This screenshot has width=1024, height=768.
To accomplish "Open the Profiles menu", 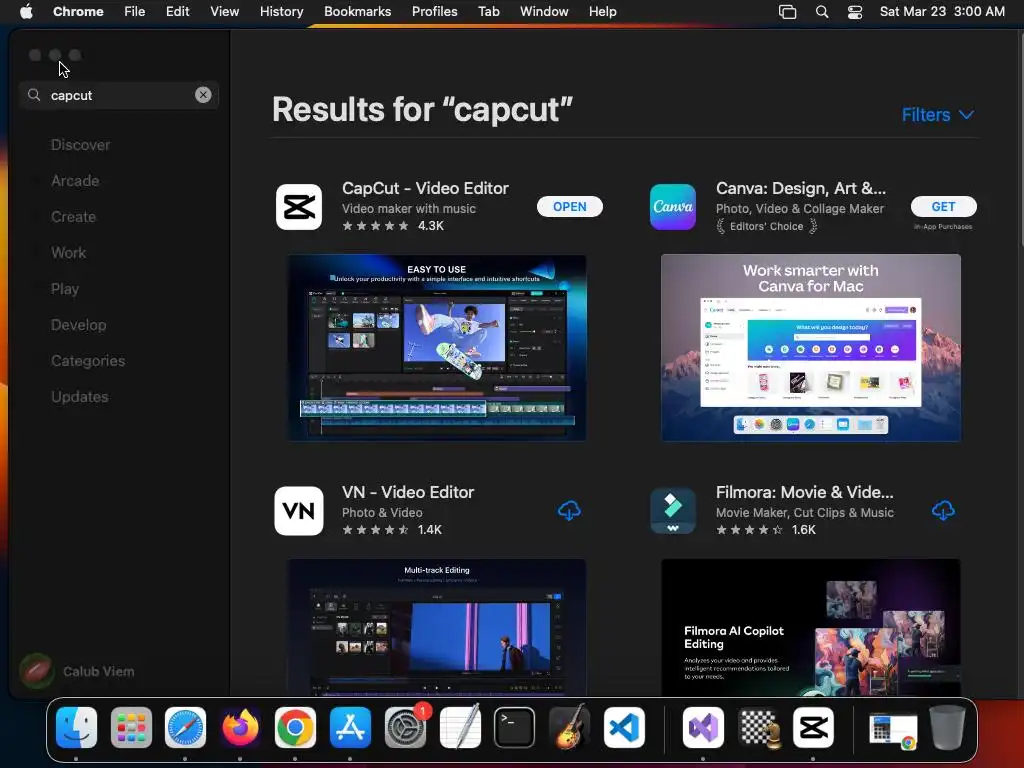I will coord(434,12).
